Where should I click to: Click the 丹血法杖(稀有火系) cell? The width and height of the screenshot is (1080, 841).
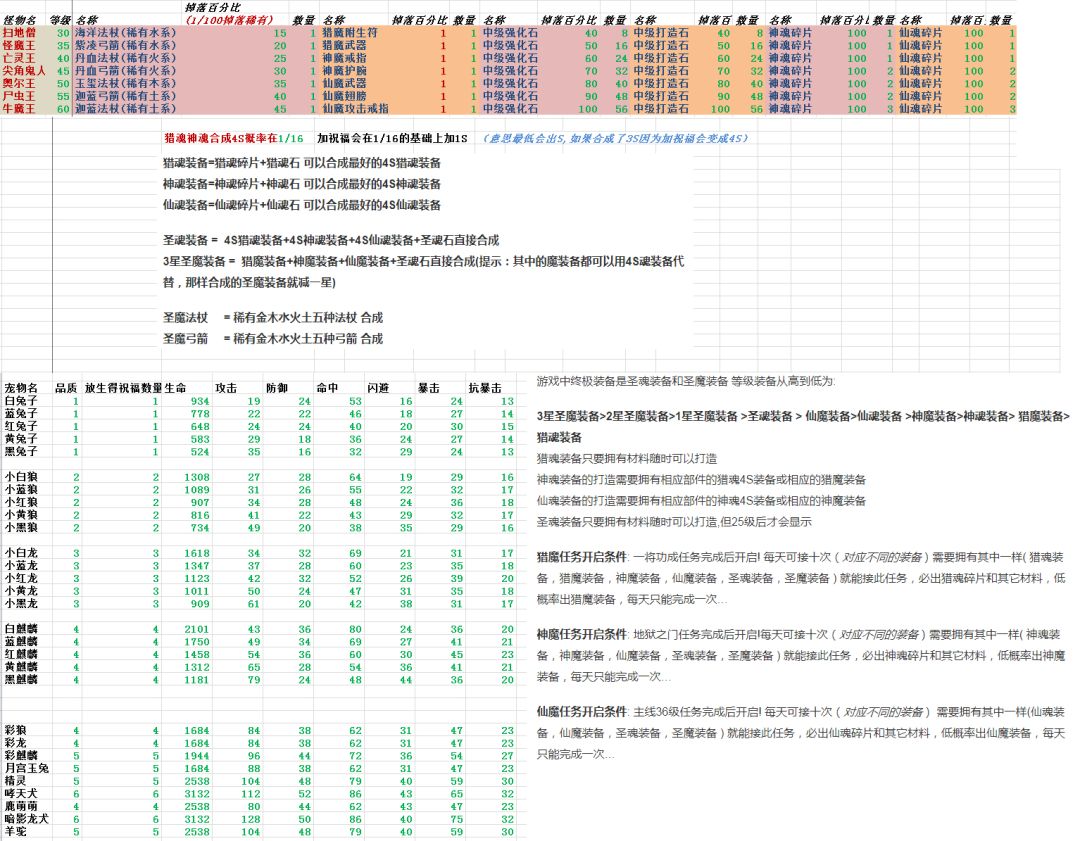(125, 59)
